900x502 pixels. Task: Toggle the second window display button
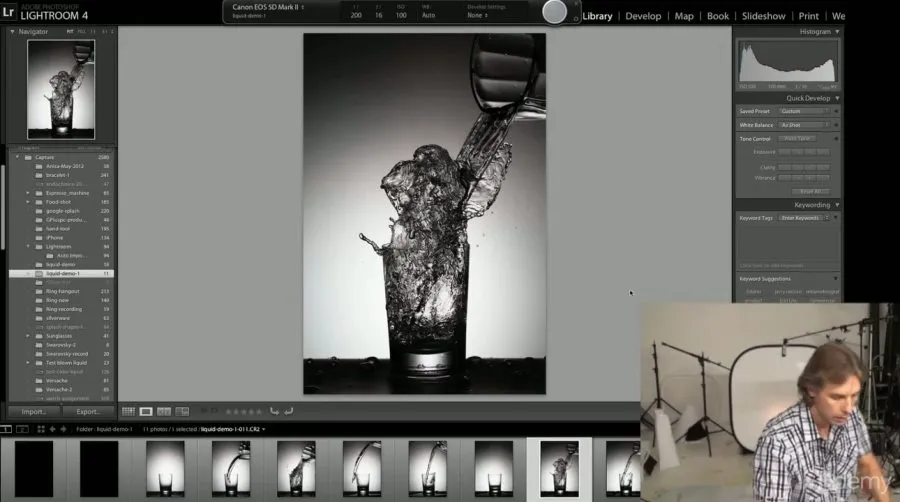tap(20, 429)
